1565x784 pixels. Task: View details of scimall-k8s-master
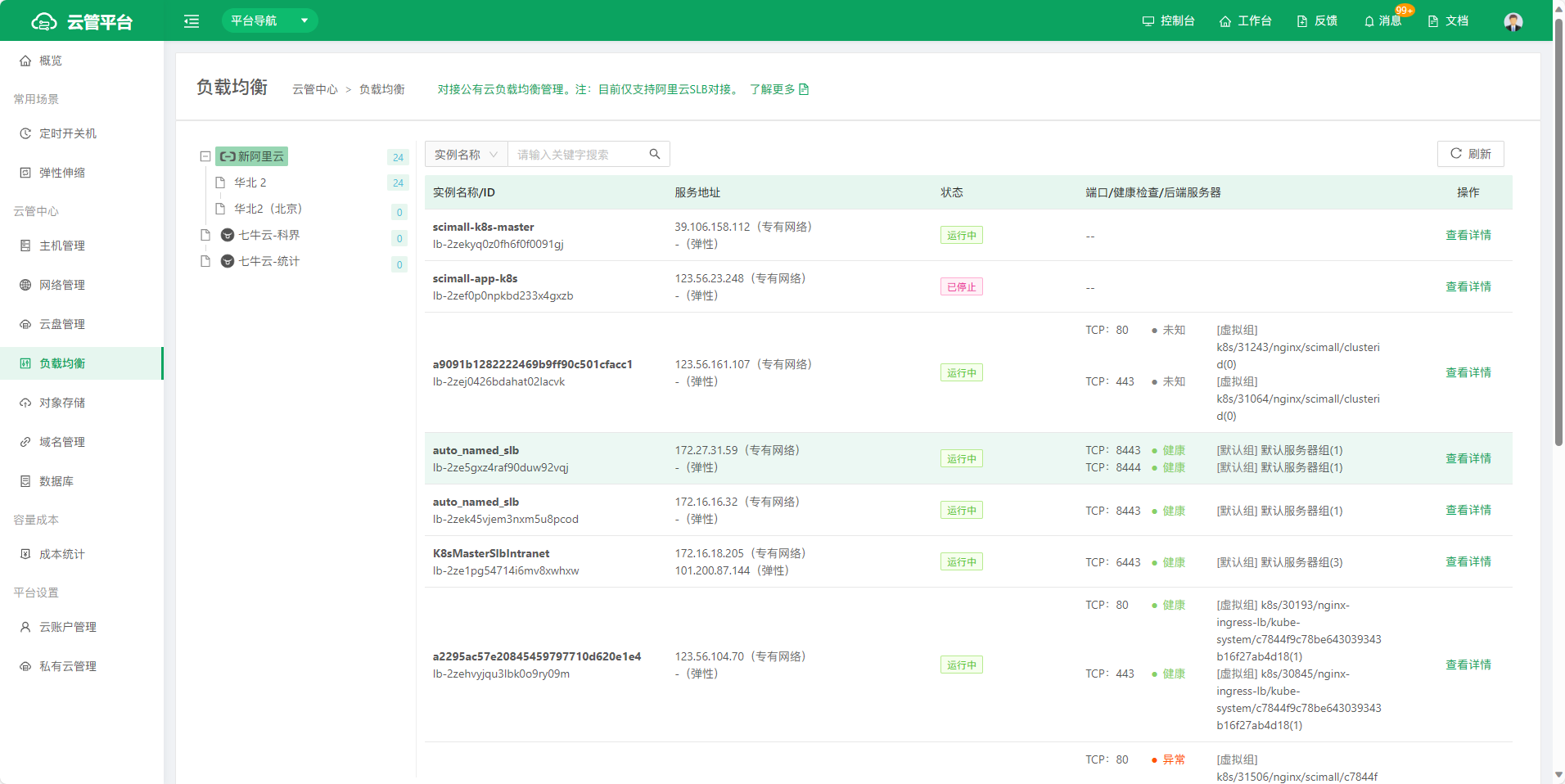click(1468, 235)
